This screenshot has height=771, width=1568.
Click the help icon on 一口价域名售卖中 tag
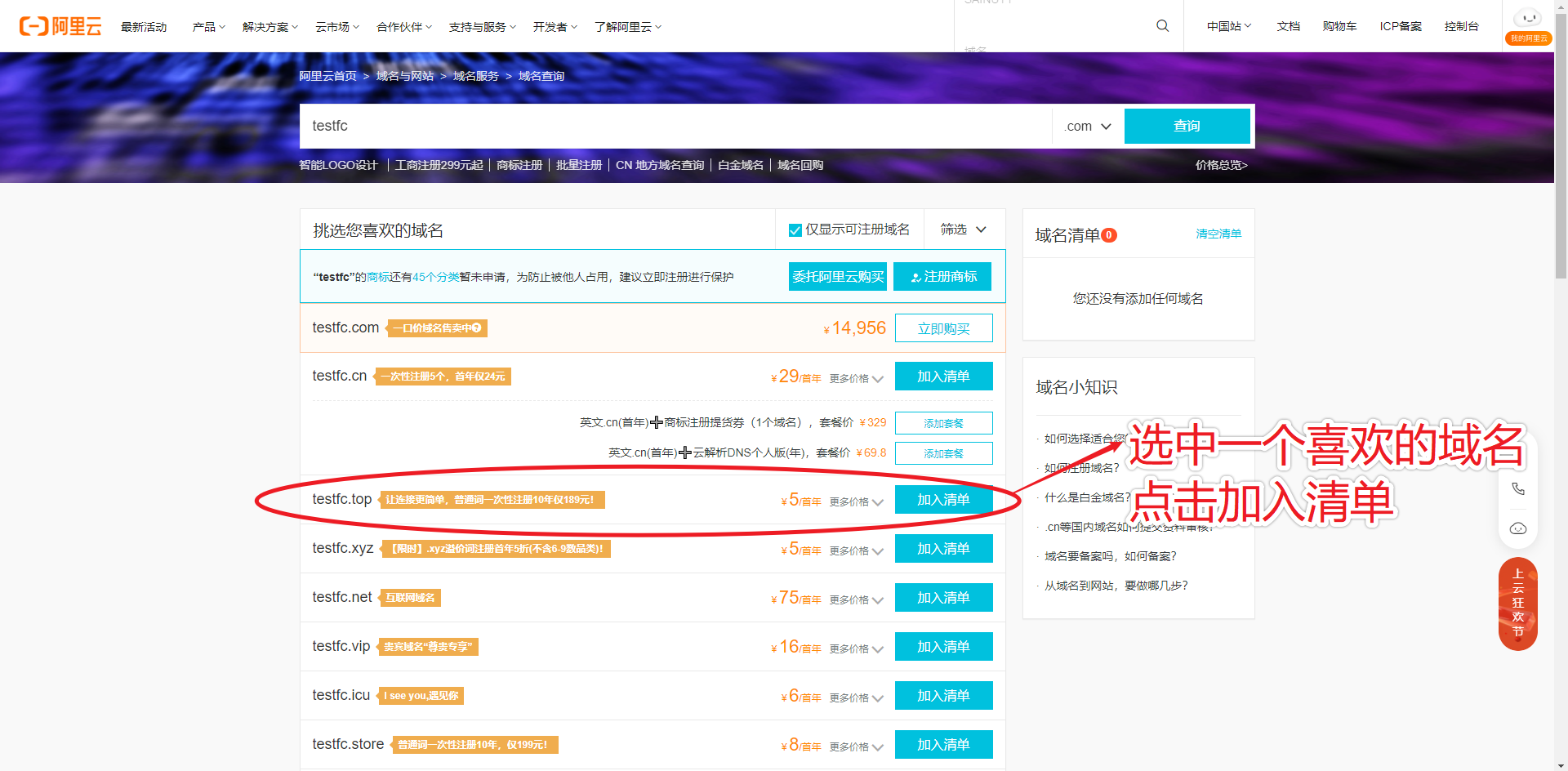coord(478,328)
